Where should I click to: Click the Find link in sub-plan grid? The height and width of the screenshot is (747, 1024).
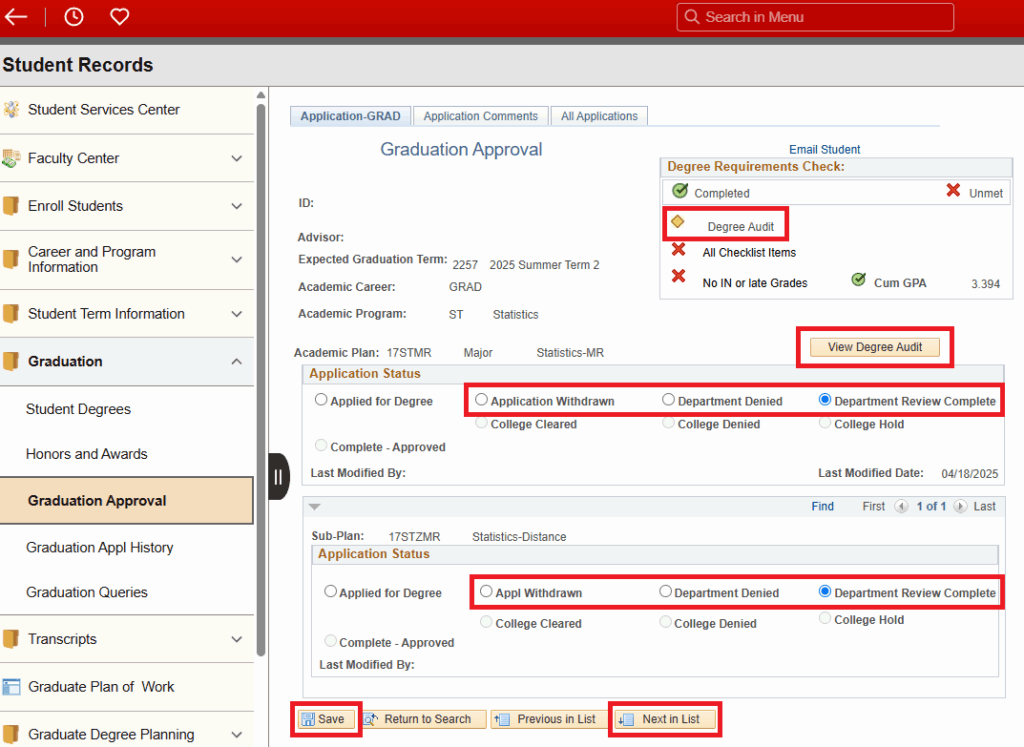[x=822, y=506]
